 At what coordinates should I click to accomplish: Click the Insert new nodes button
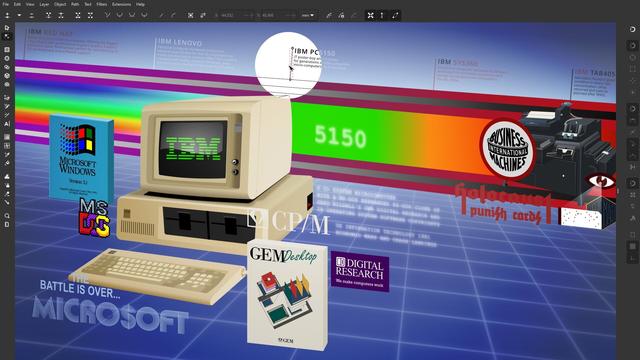pyautogui.click(x=7, y=15)
